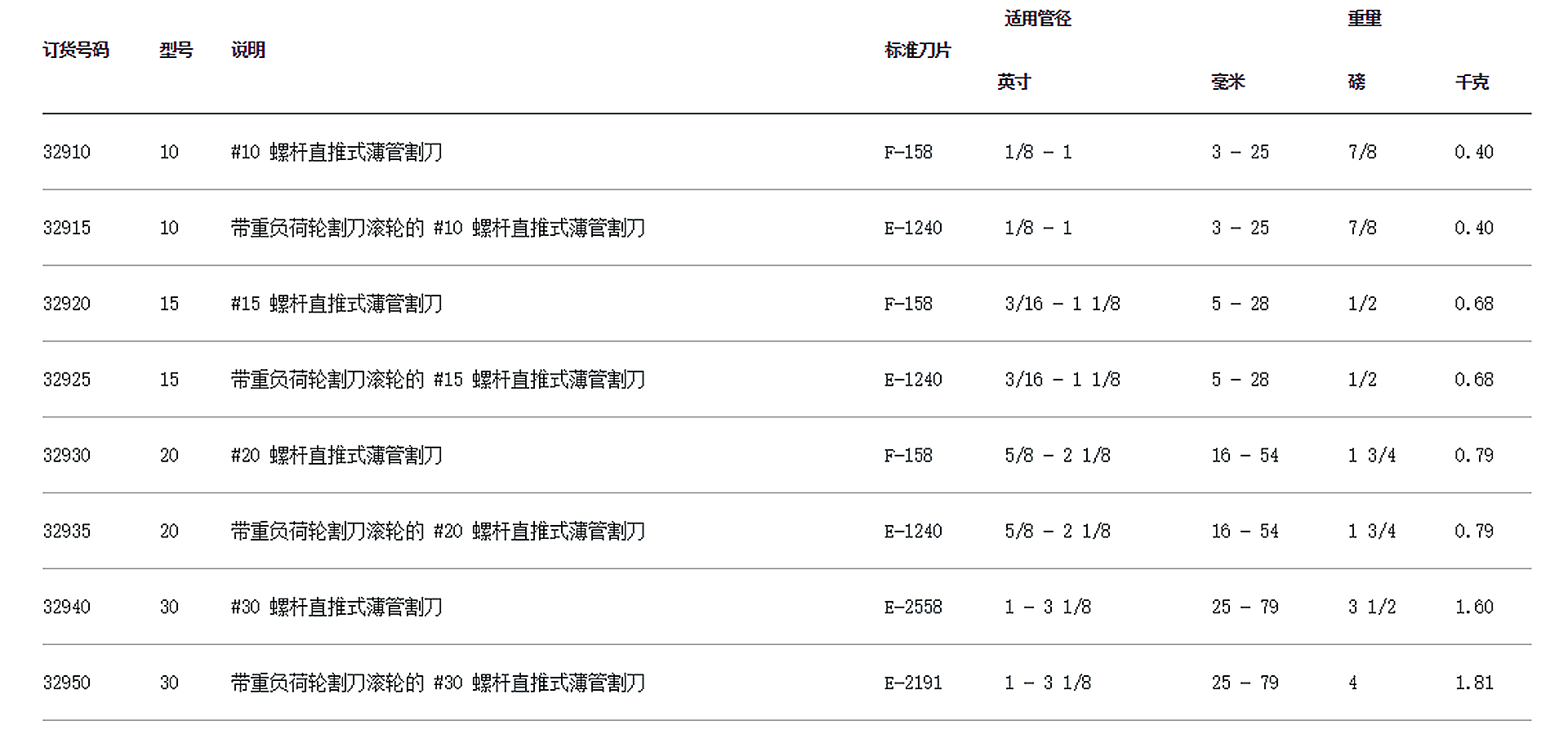Screen dimensions: 1568x743
Task: Click order number 32935
Action: tap(67, 532)
